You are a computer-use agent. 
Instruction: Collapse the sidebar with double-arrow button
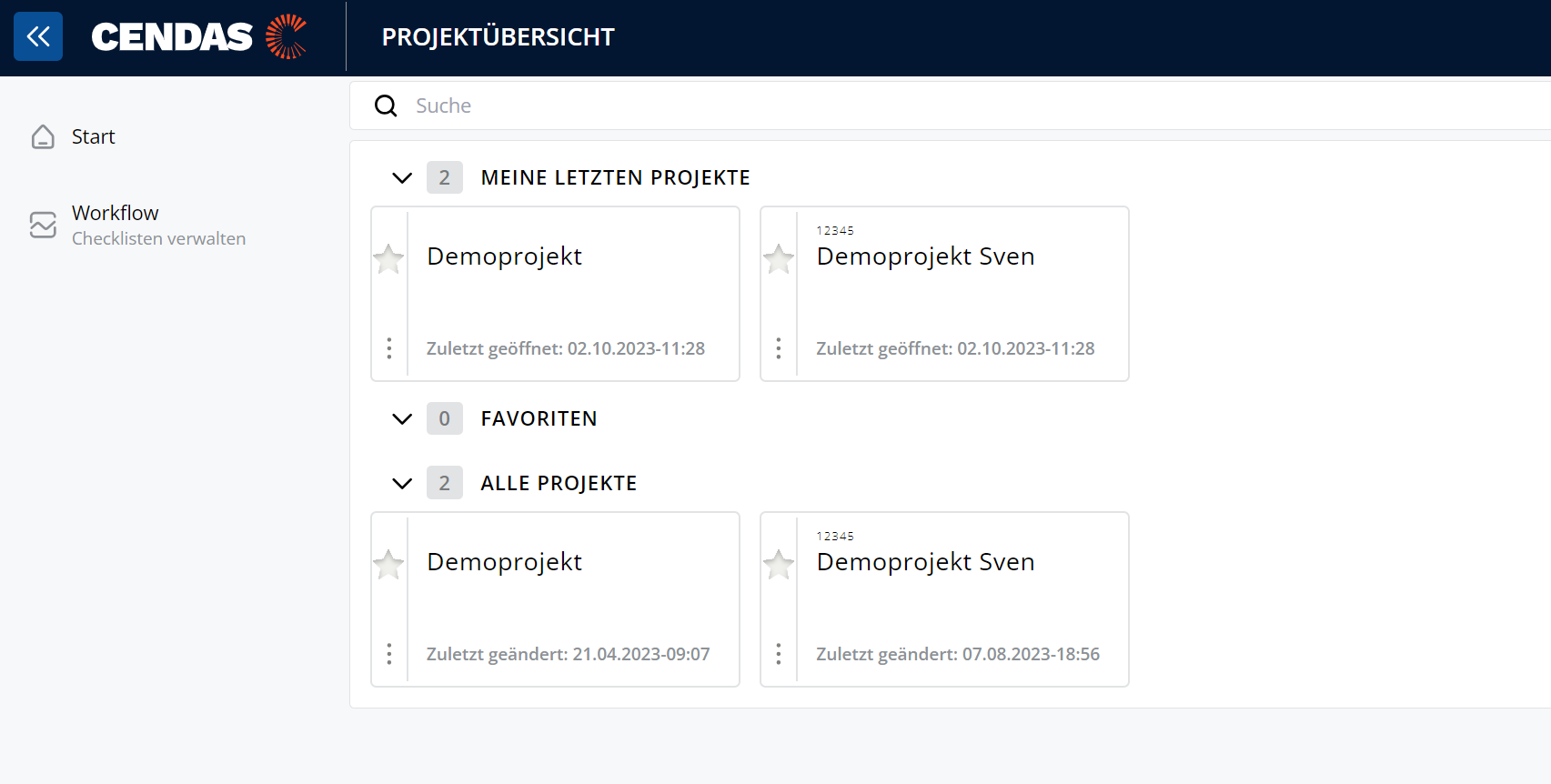38,36
